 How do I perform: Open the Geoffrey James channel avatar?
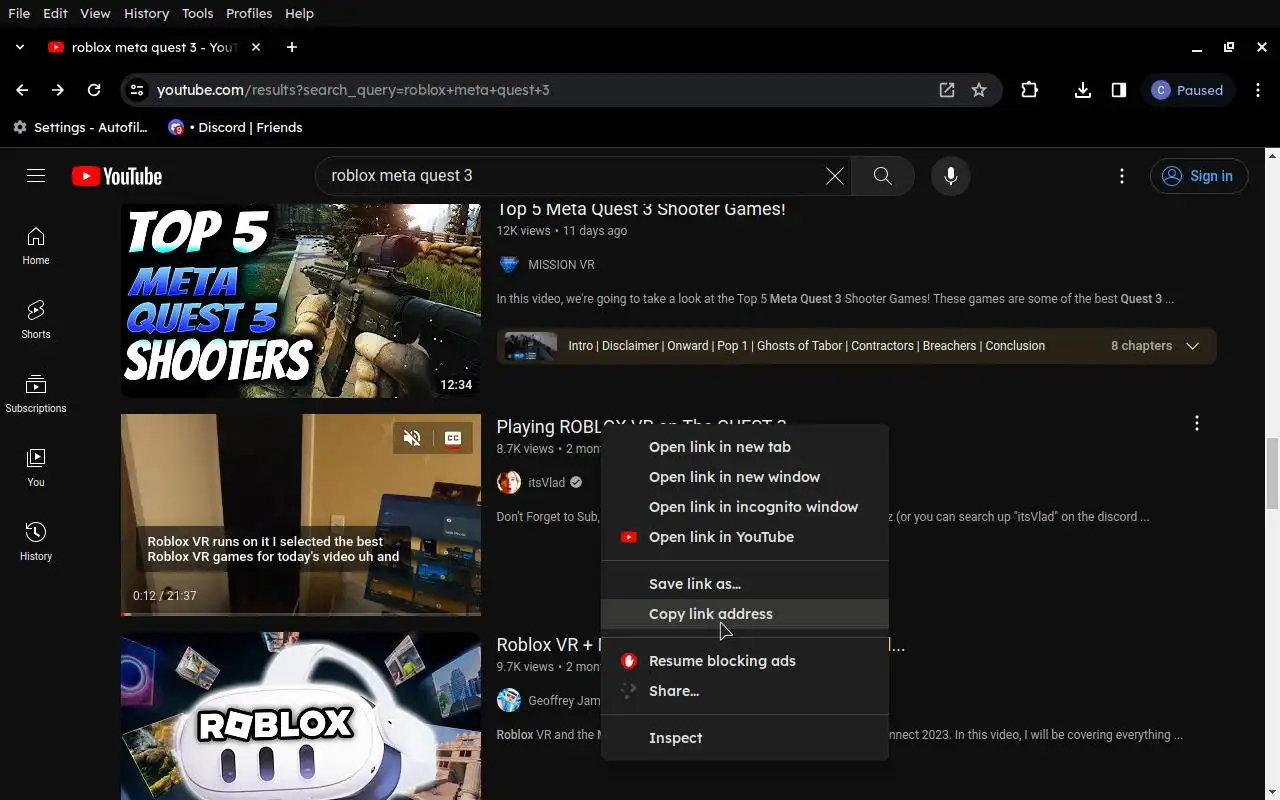click(x=509, y=701)
